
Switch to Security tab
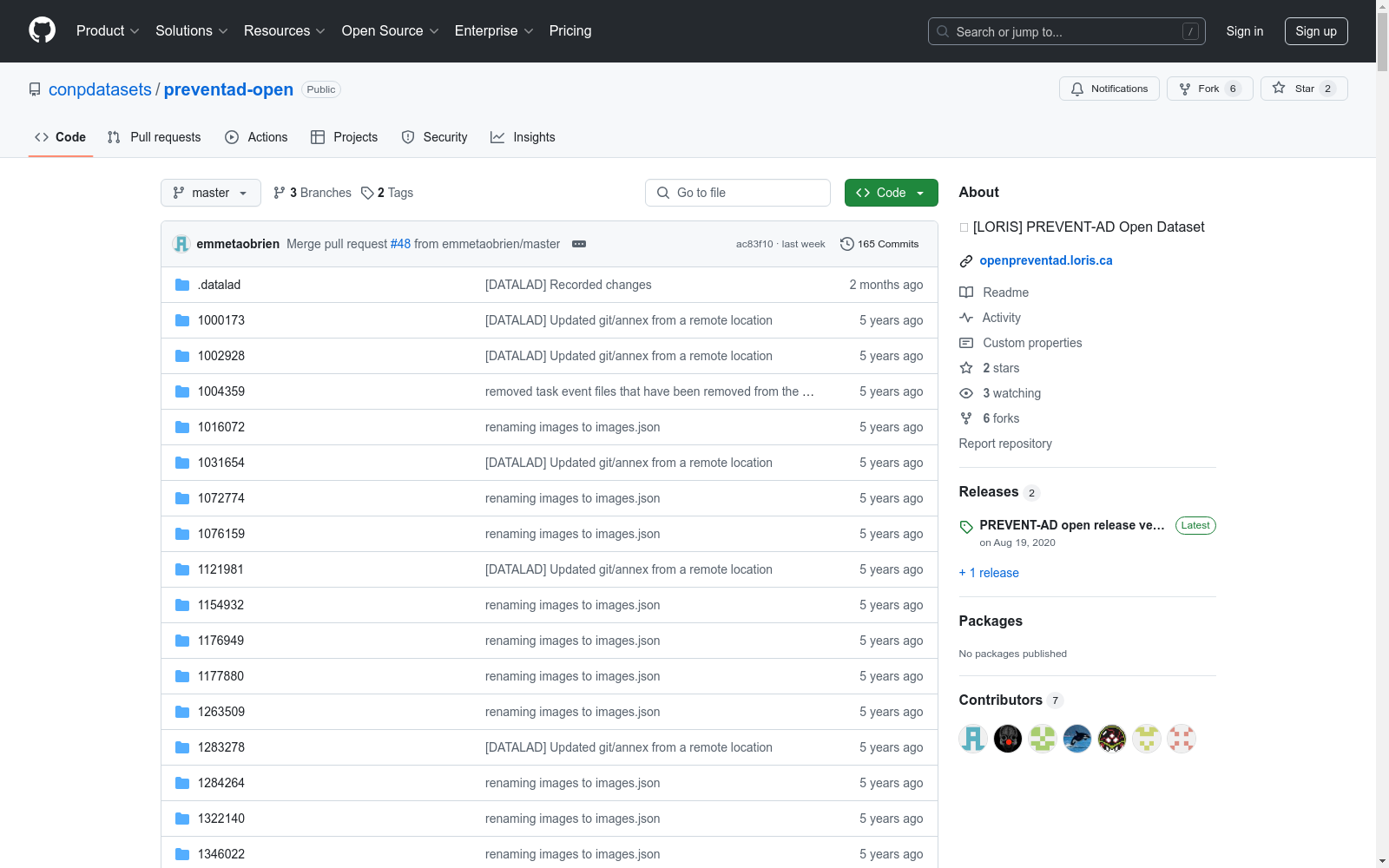point(434,137)
